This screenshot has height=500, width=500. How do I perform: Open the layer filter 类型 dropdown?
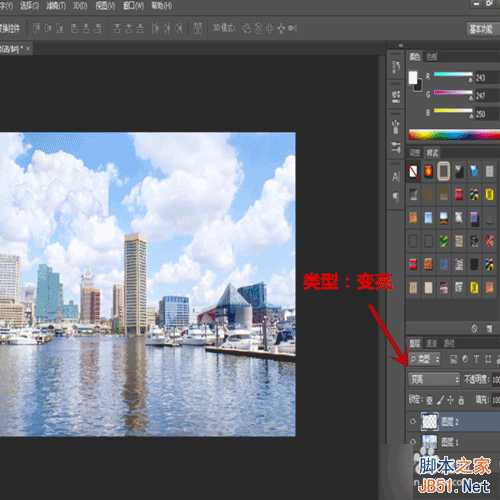pos(425,359)
